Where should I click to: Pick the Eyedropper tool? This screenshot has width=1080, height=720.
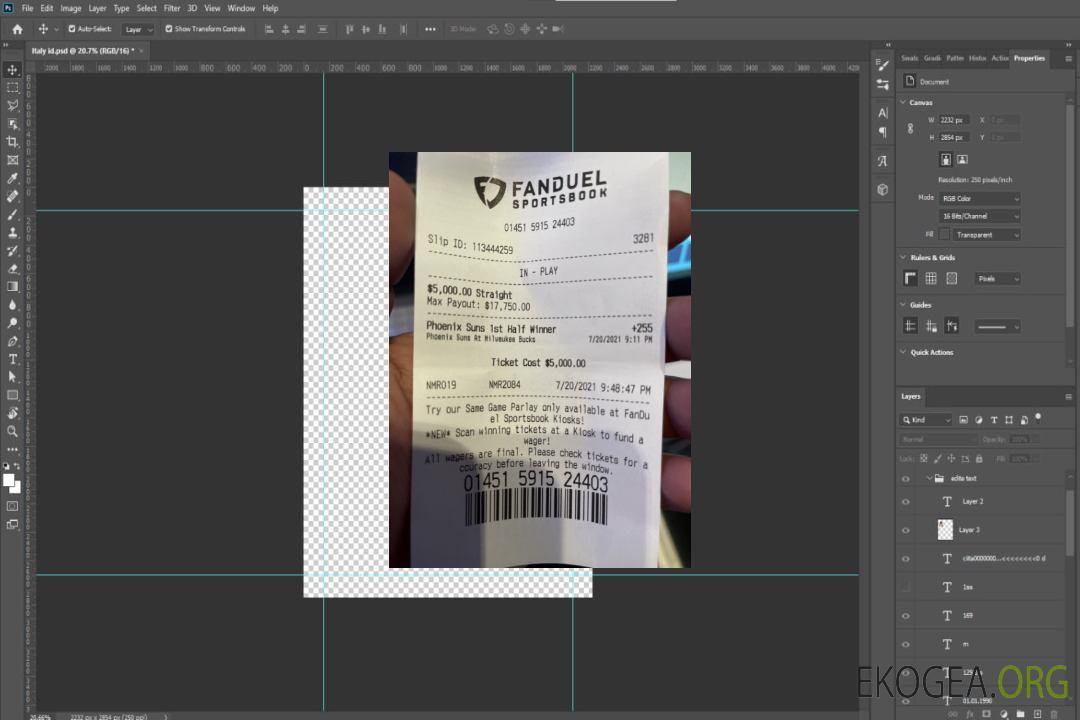[x=12, y=178]
